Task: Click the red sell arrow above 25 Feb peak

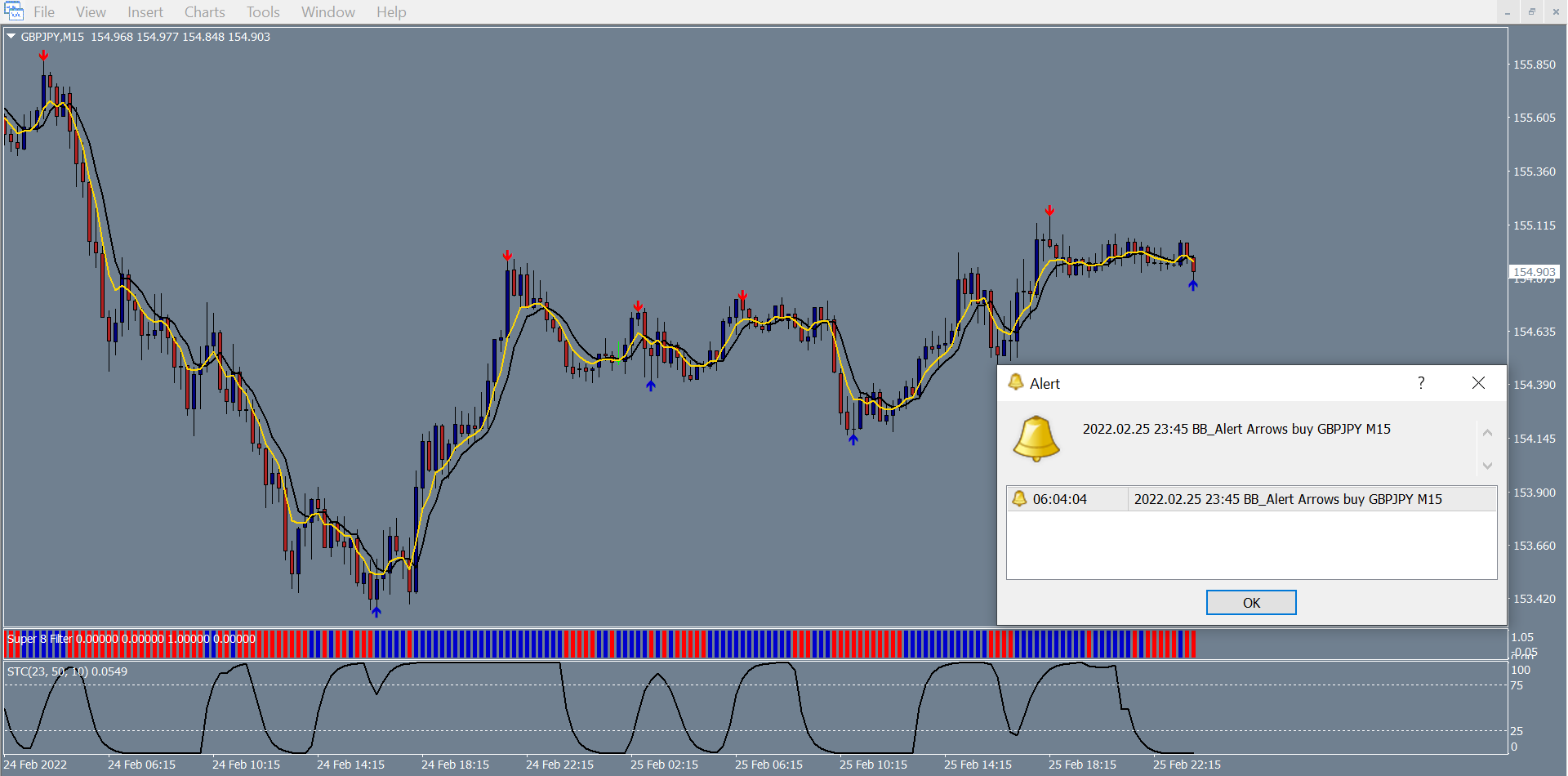Action: (x=1049, y=211)
